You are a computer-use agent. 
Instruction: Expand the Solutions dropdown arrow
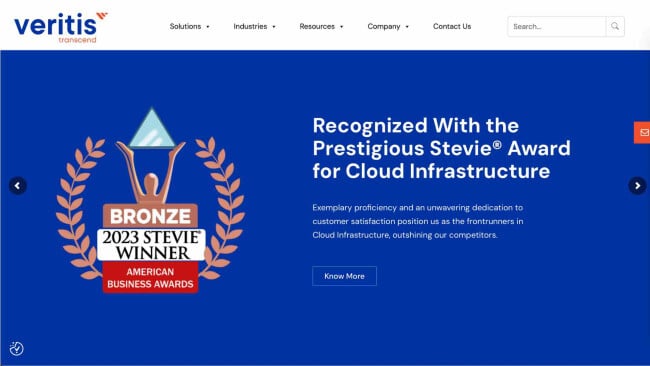tap(208, 27)
